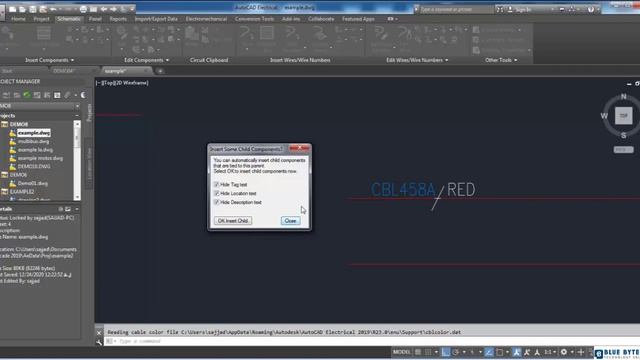This screenshot has height=360, width=640.
Task: Expand the EXAMPLE2 project folder
Action: [x=4, y=191]
